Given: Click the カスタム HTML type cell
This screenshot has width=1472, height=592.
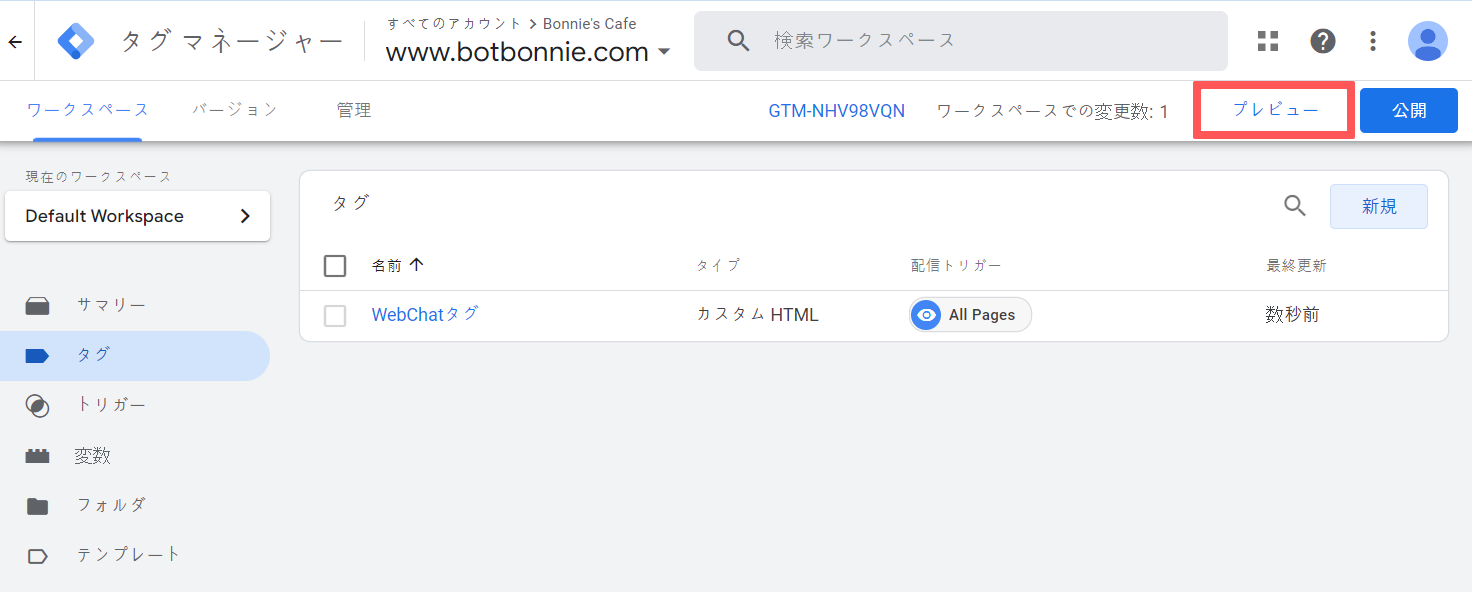Looking at the screenshot, I should 758,315.
